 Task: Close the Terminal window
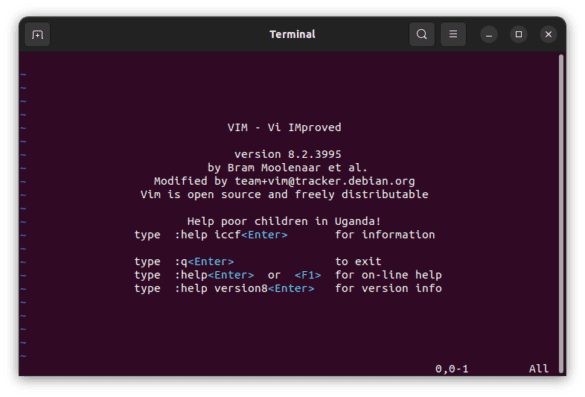(548, 35)
